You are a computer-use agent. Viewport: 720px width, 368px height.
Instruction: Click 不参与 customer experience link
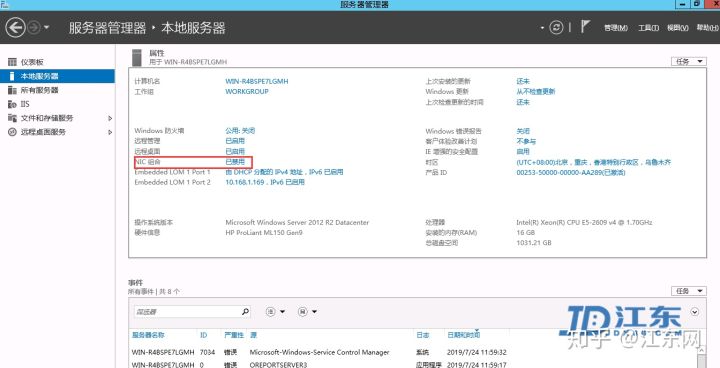click(x=526, y=141)
